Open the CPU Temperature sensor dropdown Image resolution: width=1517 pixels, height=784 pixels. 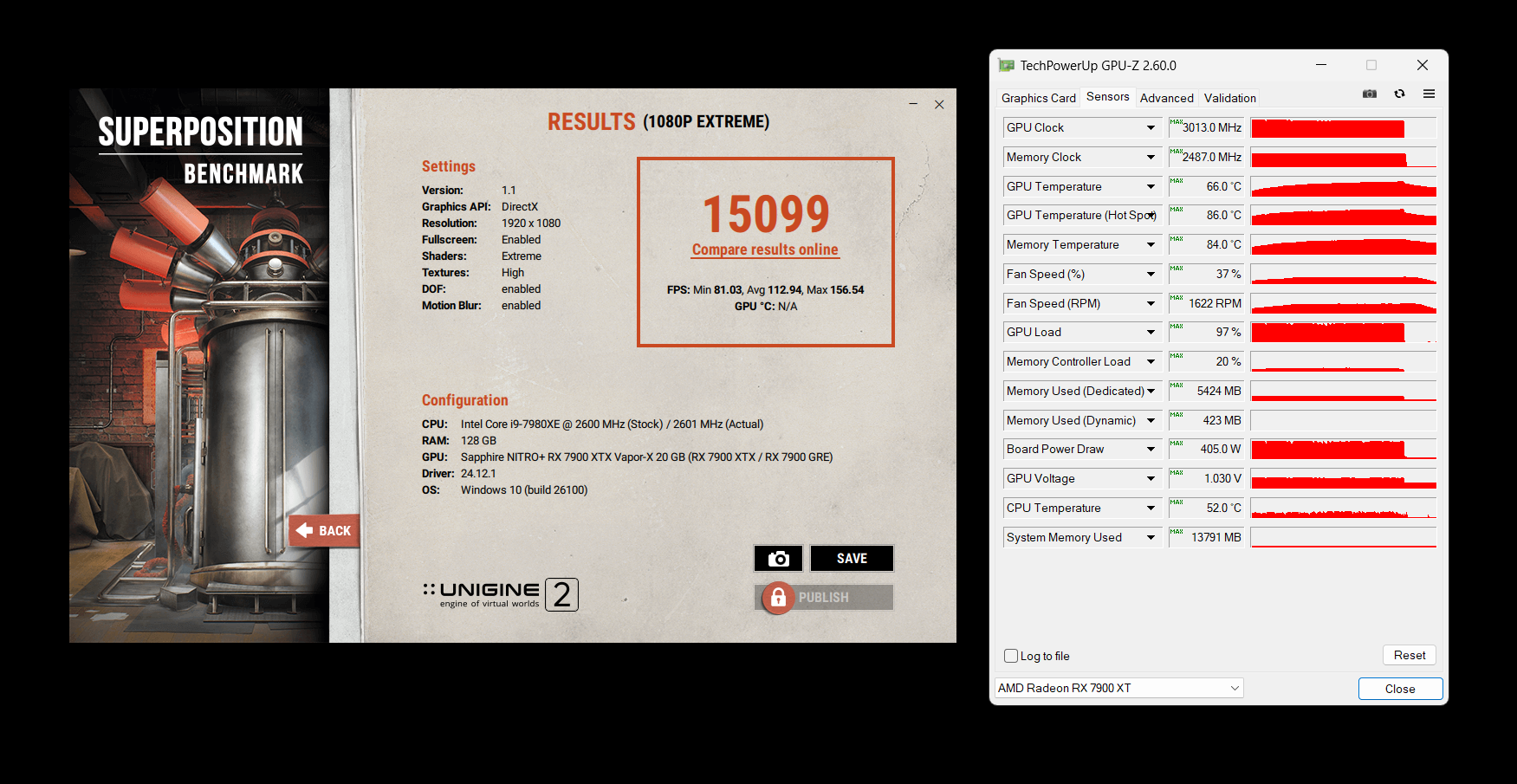(x=1151, y=508)
